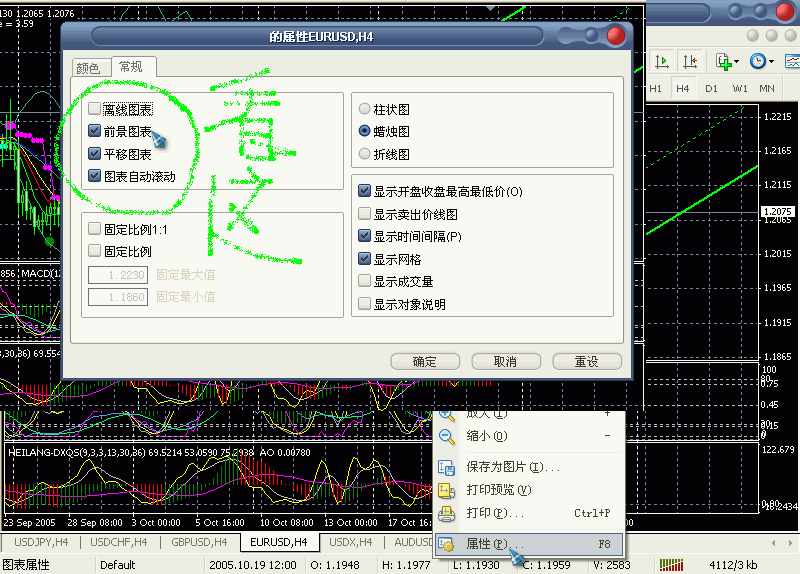The width and height of the screenshot is (800, 574).
Task: Click the add Indicators icon with green plus
Action: point(723,62)
